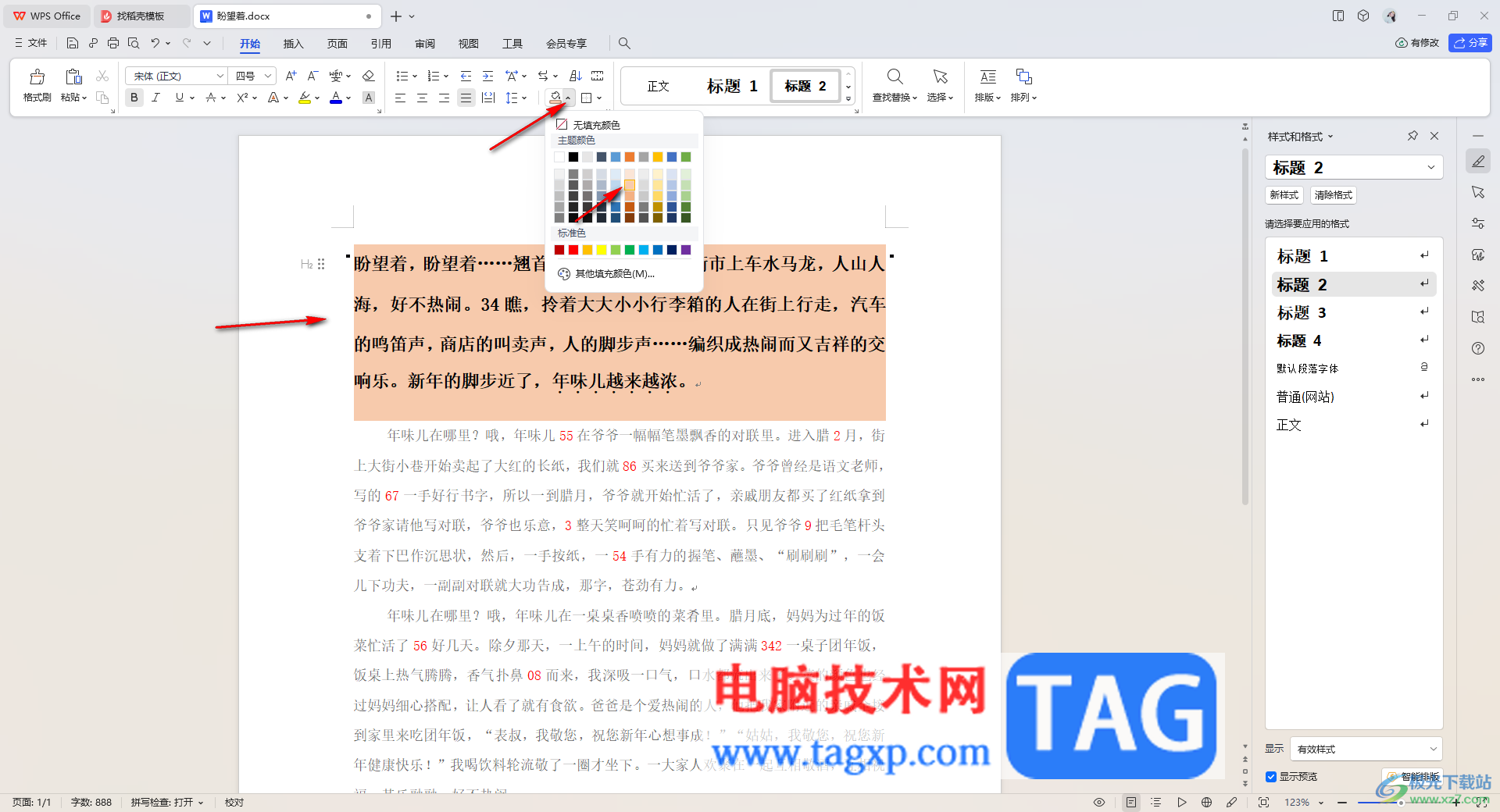Switch to the 视图 tab
Viewport: 1500px width, 812px height.
(468, 44)
